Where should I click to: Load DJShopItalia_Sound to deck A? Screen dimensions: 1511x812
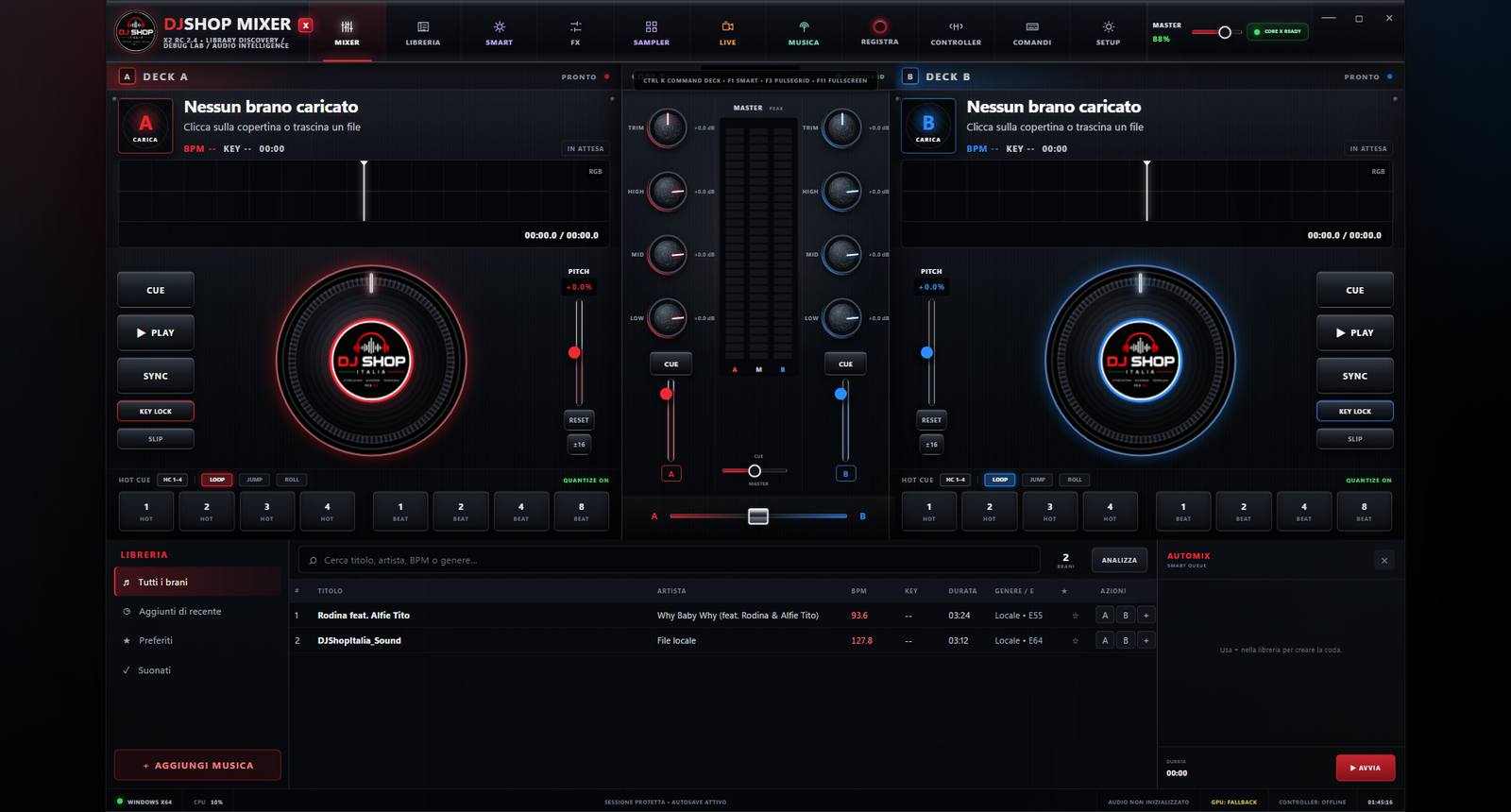[x=1105, y=640]
